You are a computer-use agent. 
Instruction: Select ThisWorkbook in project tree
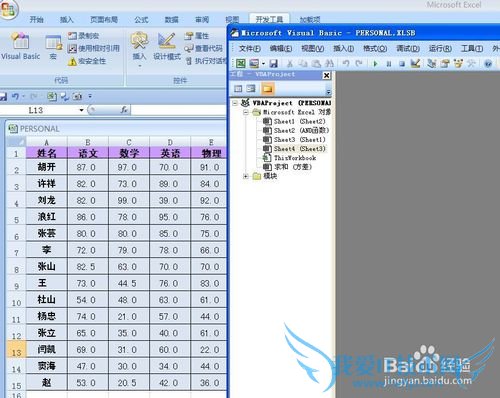tap(289, 158)
